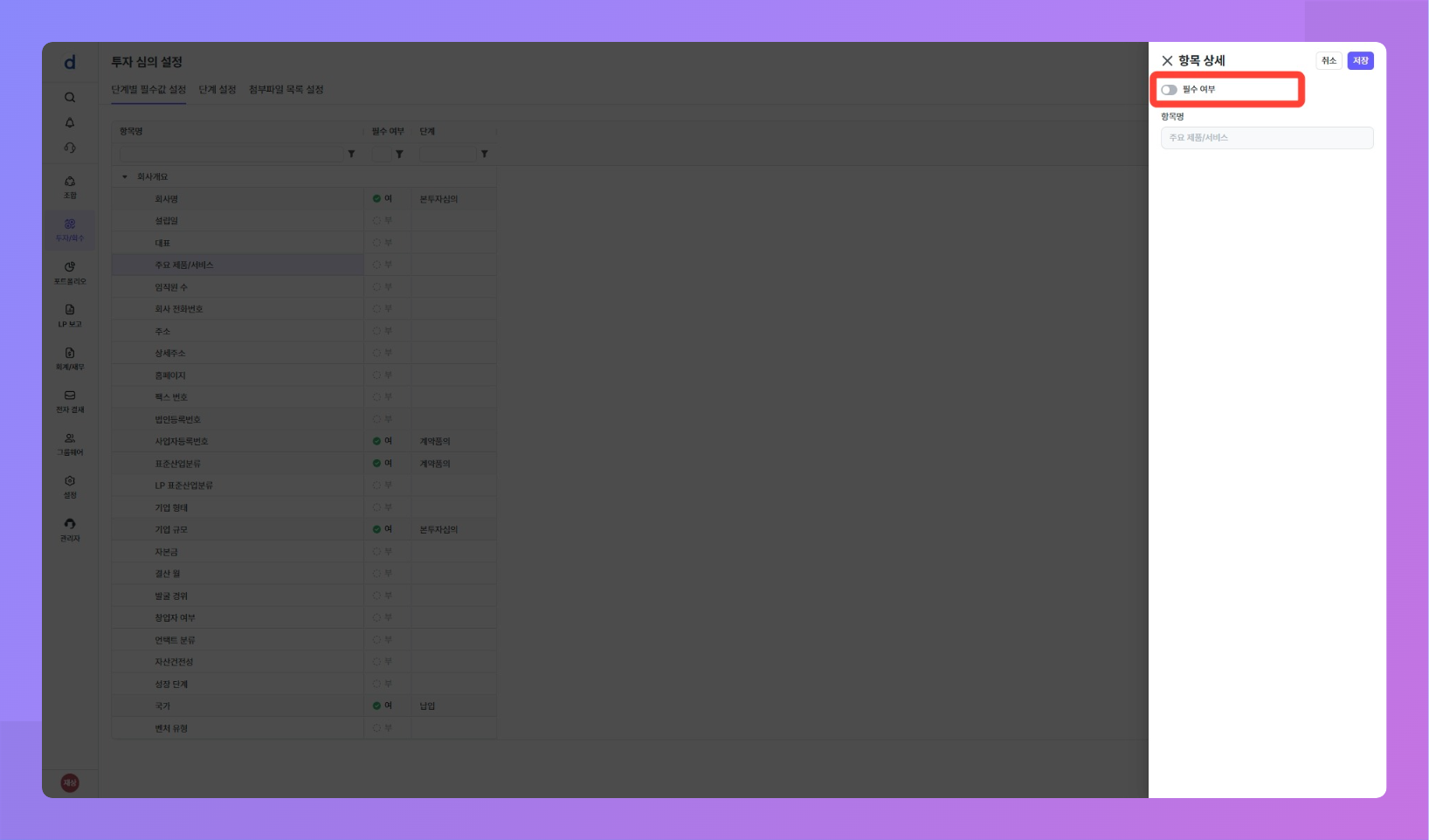The height and width of the screenshot is (840, 1429).
Task: Toggle the 필수 여부 switch
Action: click(1169, 90)
